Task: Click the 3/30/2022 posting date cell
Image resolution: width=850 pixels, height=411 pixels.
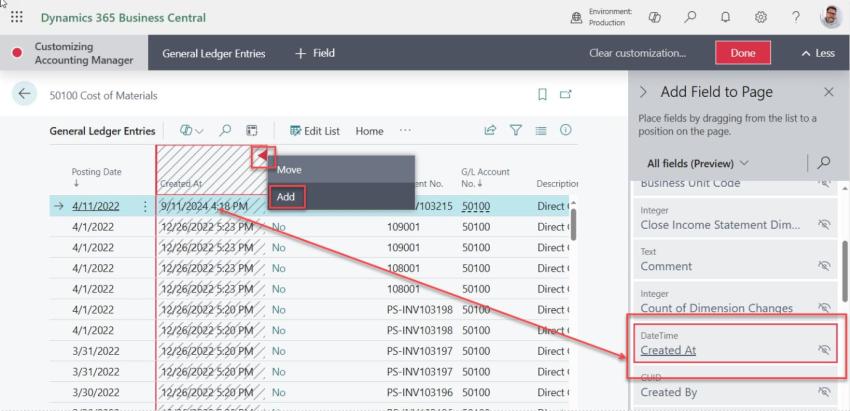Action: point(96,392)
